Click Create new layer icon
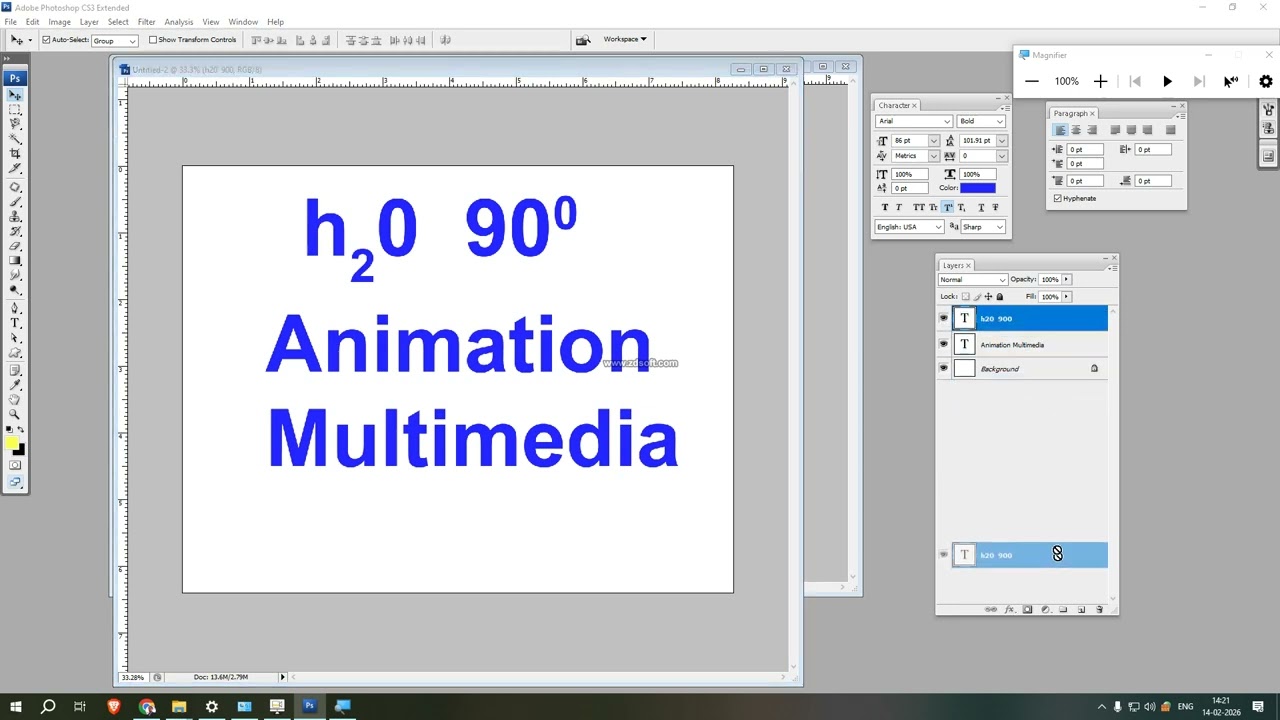This screenshot has width=1280, height=720. tap(1081, 609)
